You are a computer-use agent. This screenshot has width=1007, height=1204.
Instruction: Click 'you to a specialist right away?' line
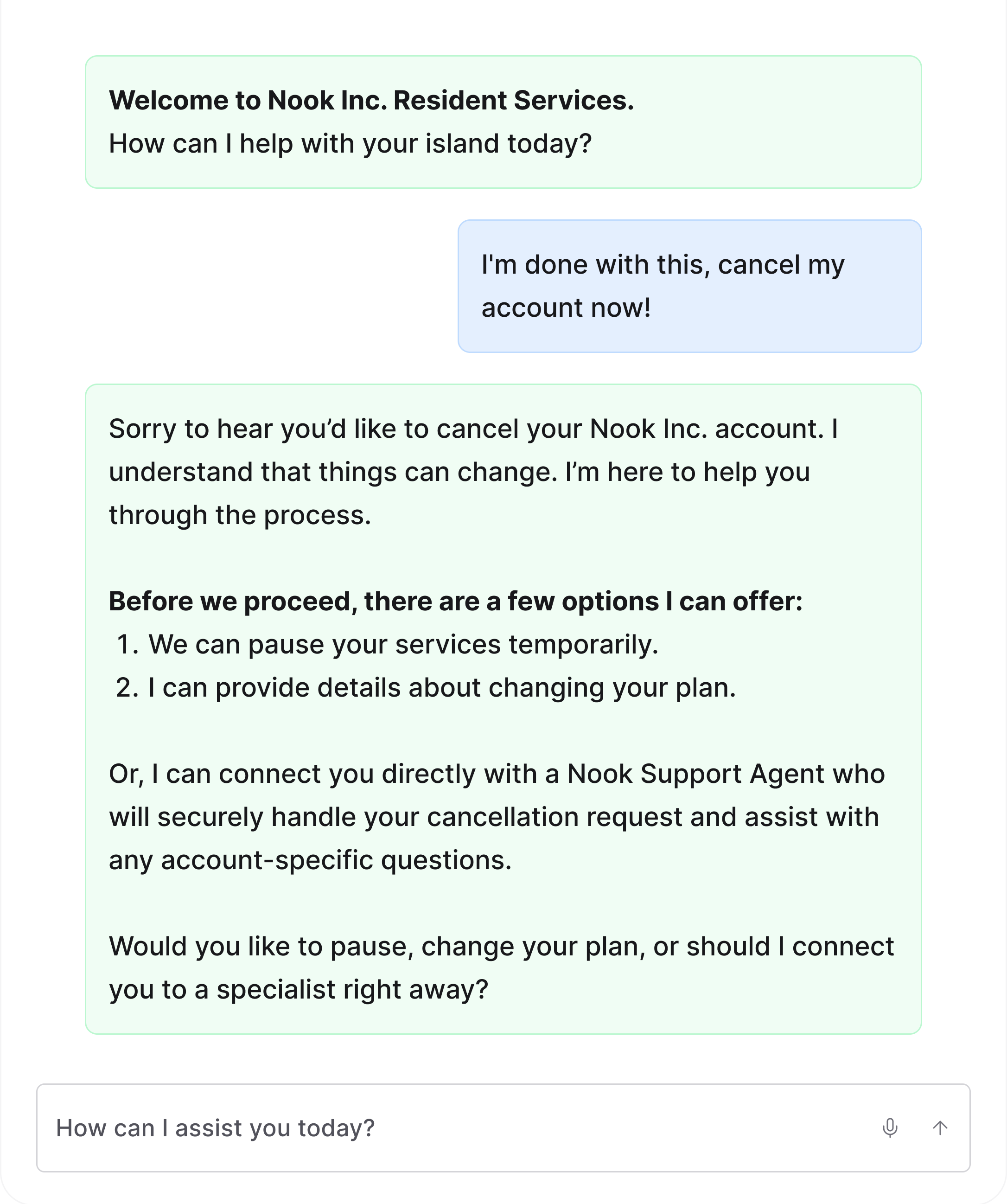coord(299,990)
